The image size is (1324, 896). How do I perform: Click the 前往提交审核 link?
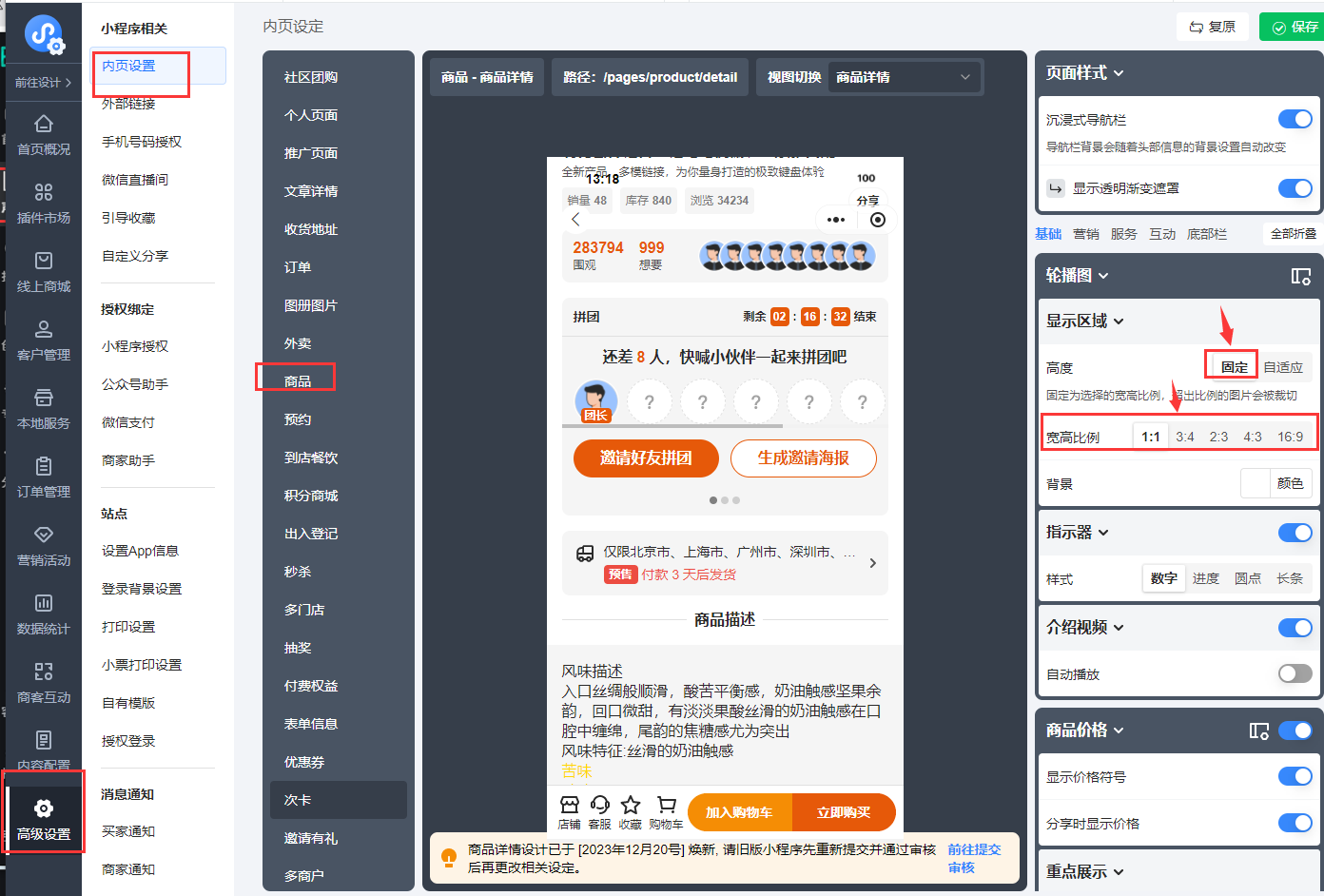pos(973,858)
